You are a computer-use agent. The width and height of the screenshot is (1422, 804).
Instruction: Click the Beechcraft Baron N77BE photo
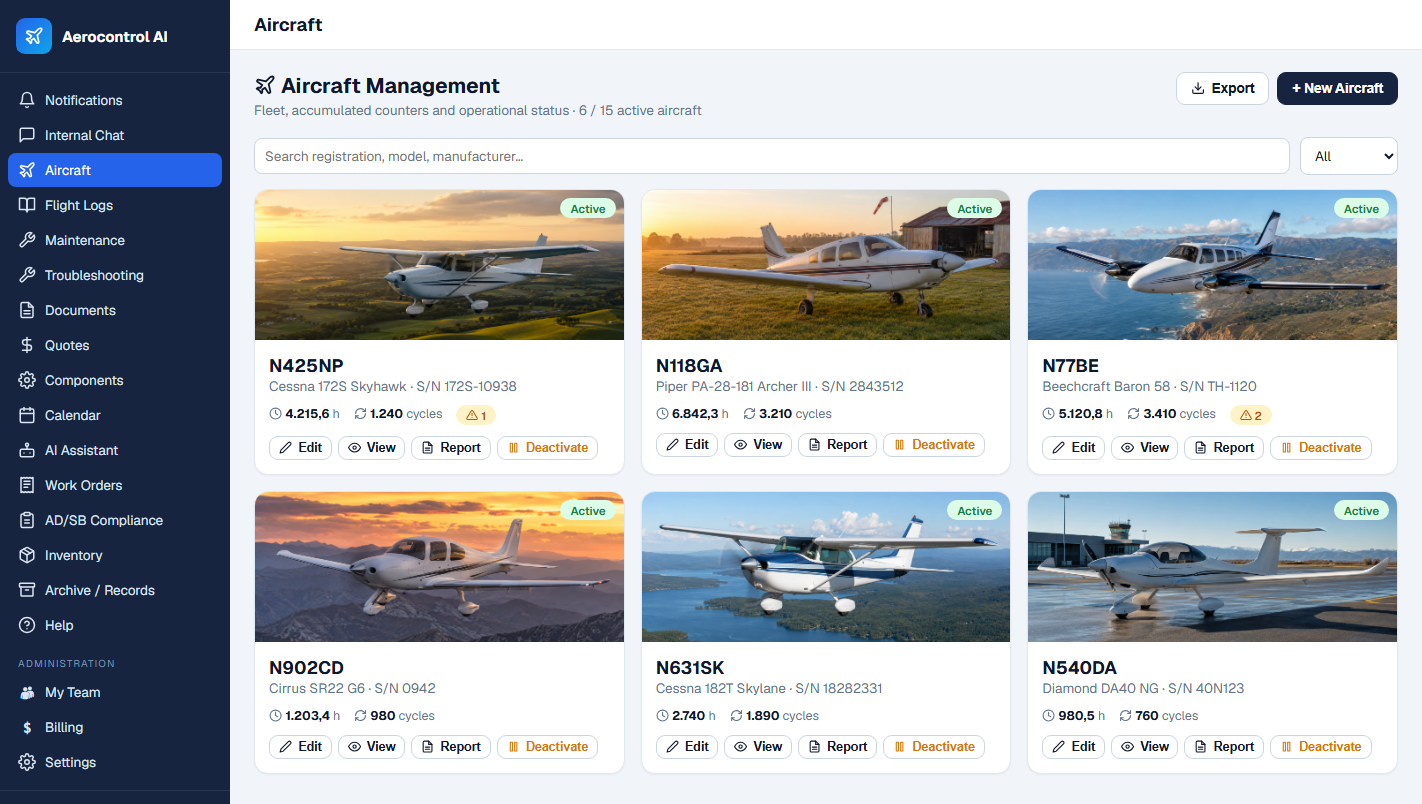click(x=1213, y=265)
